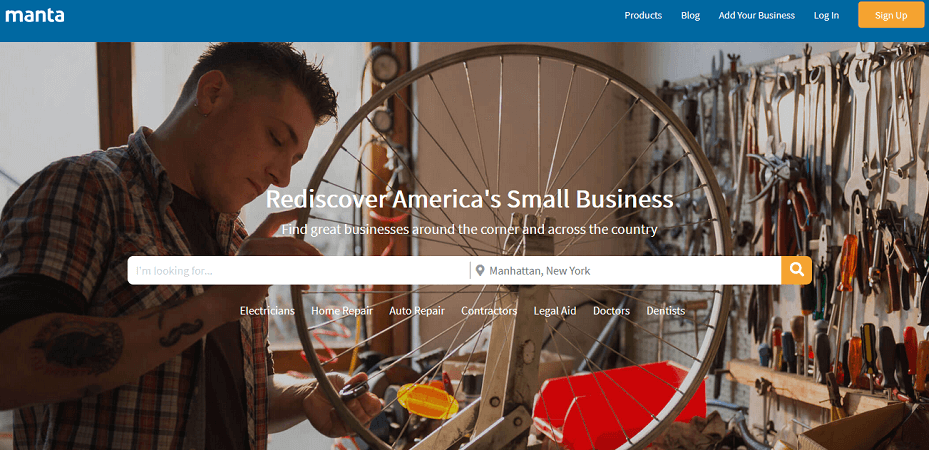The height and width of the screenshot is (450, 929).
Task: Click the Sign Up button
Action: coord(891,15)
